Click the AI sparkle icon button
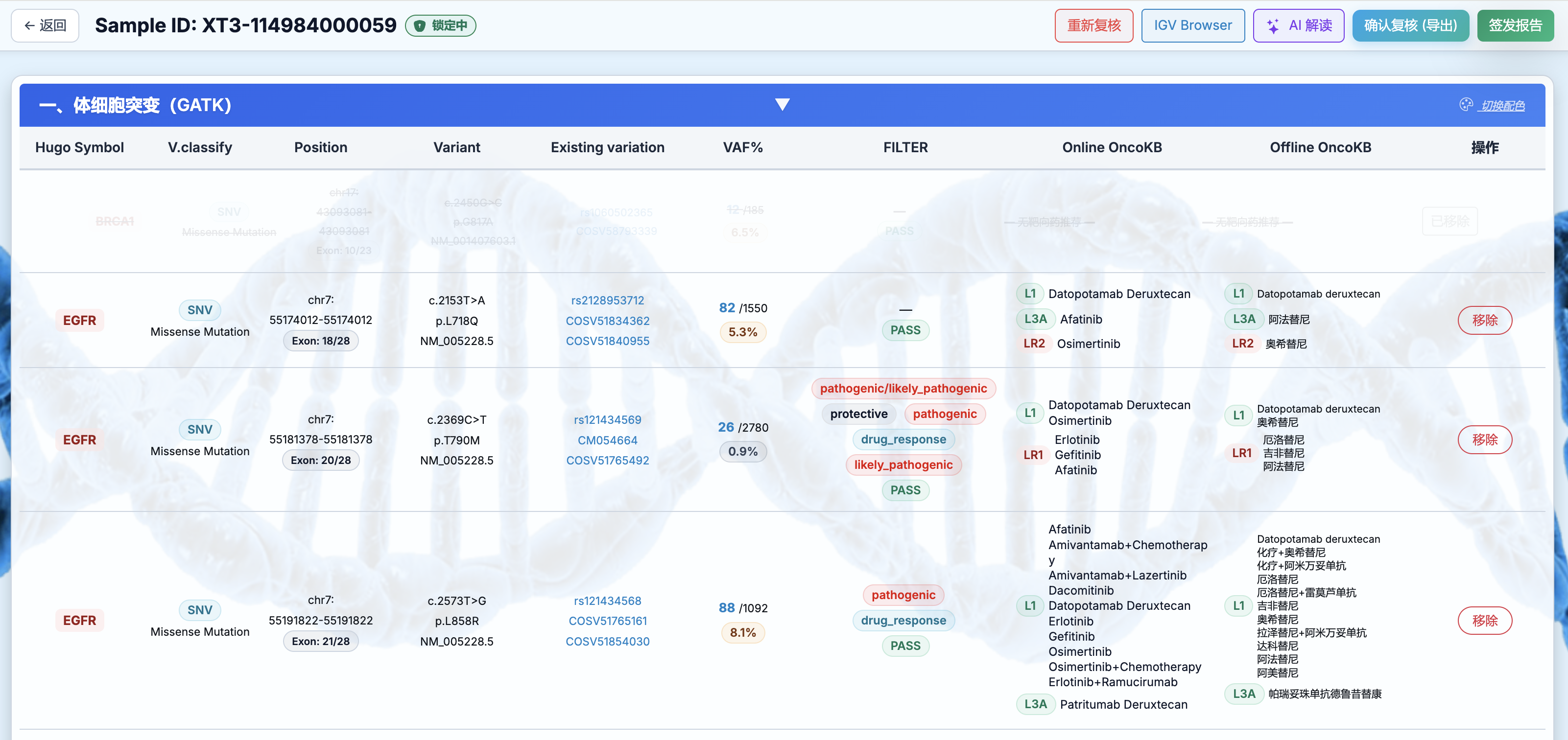The height and width of the screenshot is (740, 1568). pos(1298,25)
